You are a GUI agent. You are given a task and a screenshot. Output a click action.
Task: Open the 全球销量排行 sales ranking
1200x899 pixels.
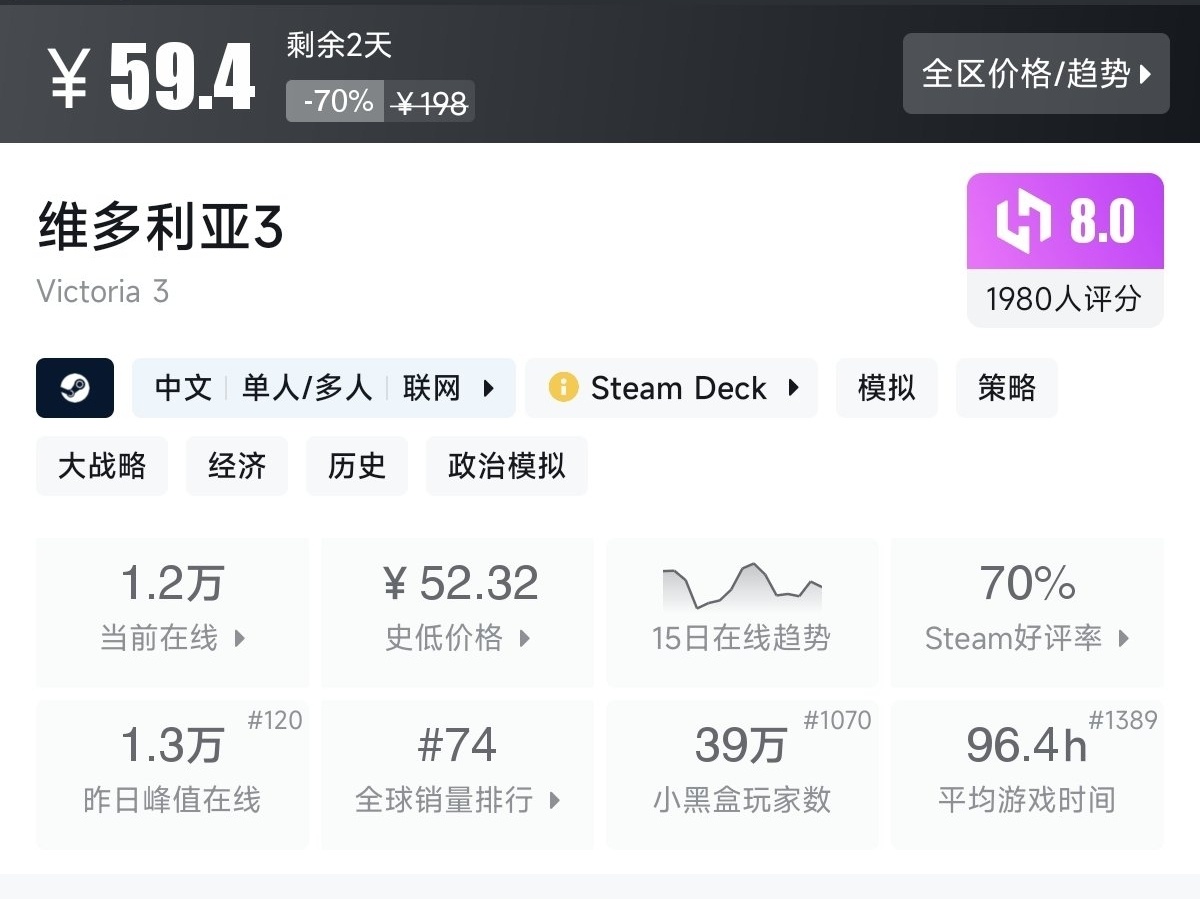click(458, 774)
